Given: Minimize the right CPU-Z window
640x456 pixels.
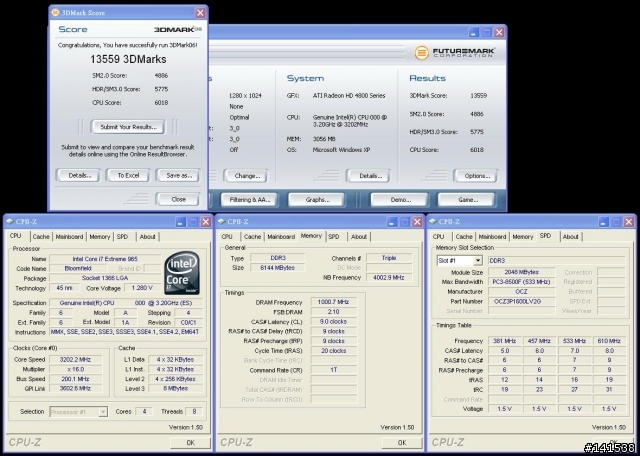Looking at the screenshot, I should pyautogui.click(x=604, y=222).
